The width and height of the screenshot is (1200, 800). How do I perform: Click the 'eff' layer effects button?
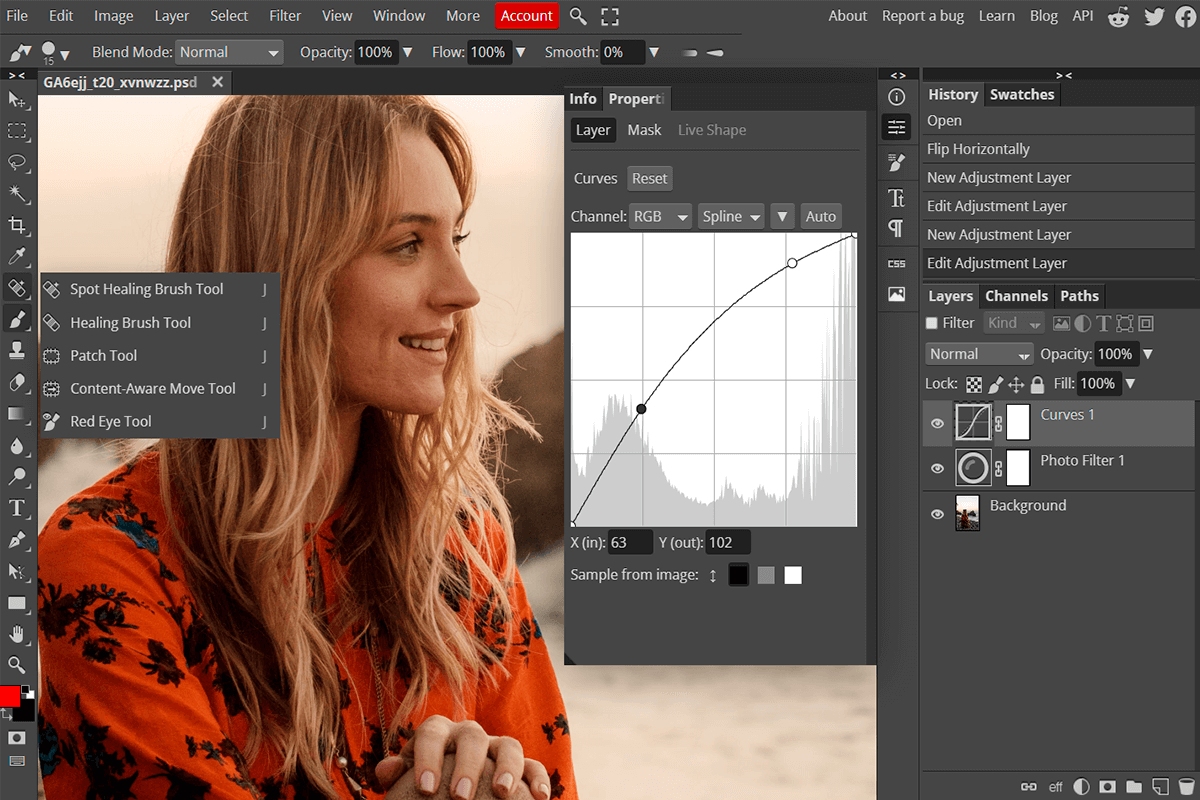tap(1055, 787)
